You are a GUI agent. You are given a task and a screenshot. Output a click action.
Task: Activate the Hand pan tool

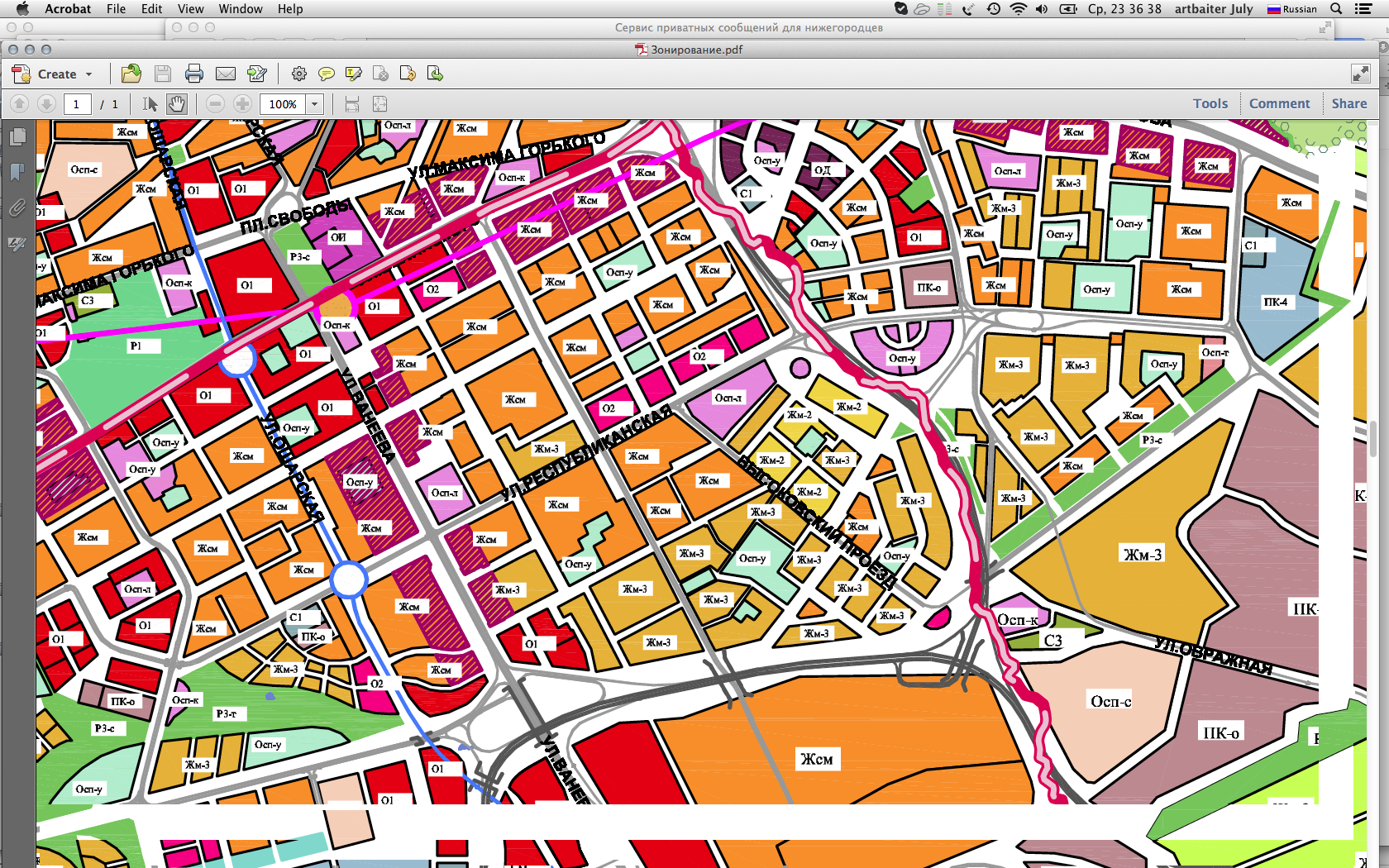[x=177, y=104]
